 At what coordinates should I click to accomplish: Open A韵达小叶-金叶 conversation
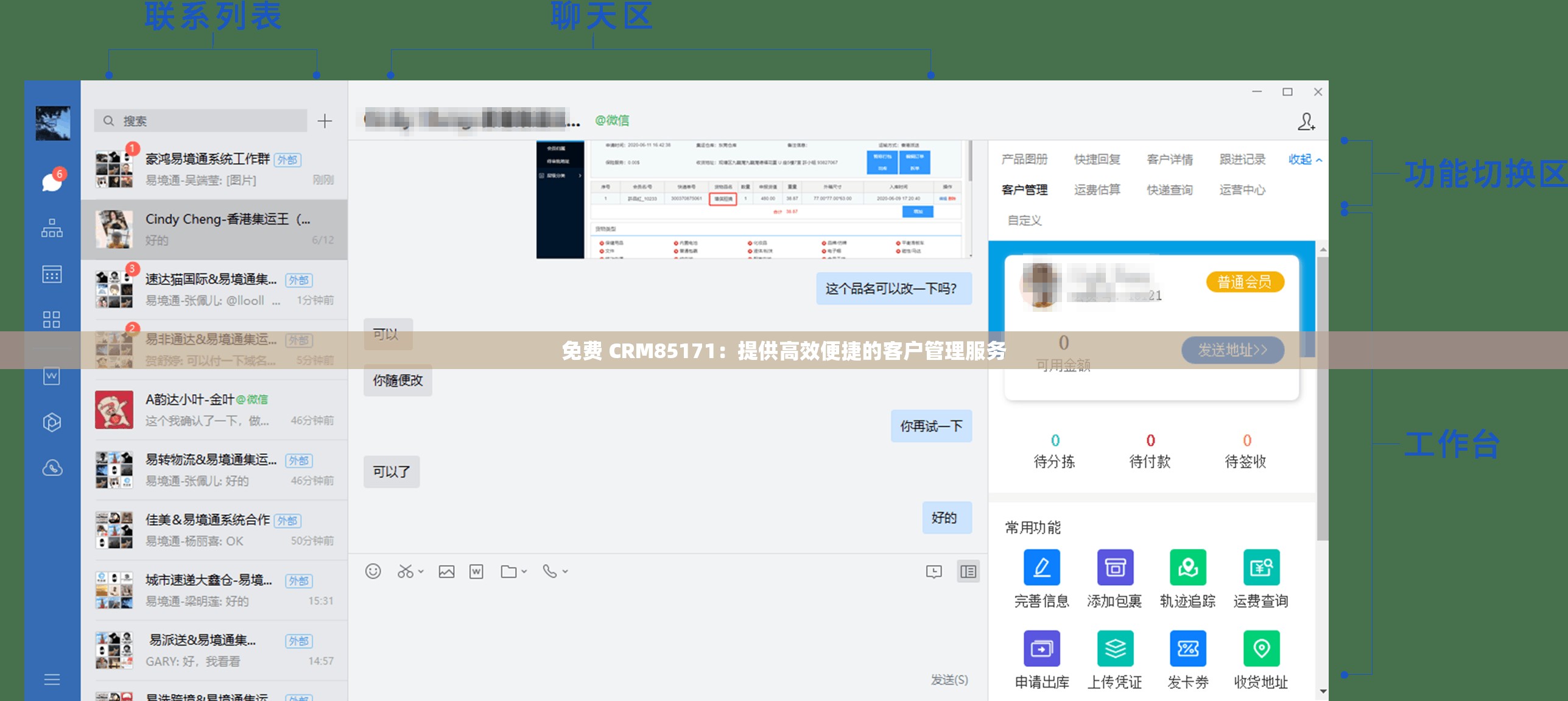[x=214, y=410]
